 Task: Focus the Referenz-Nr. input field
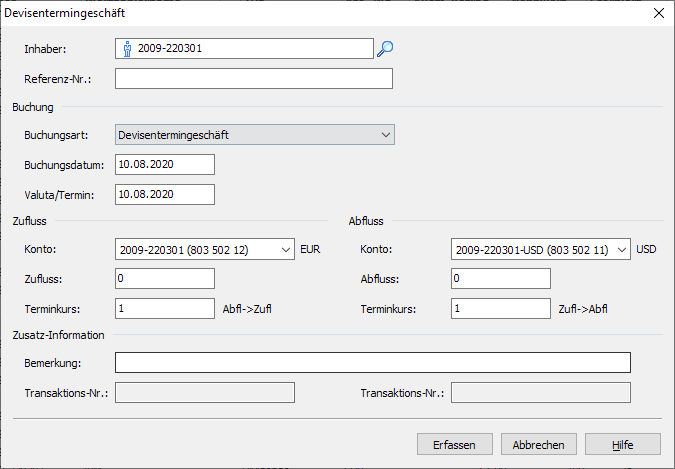pyautogui.click(x=254, y=79)
